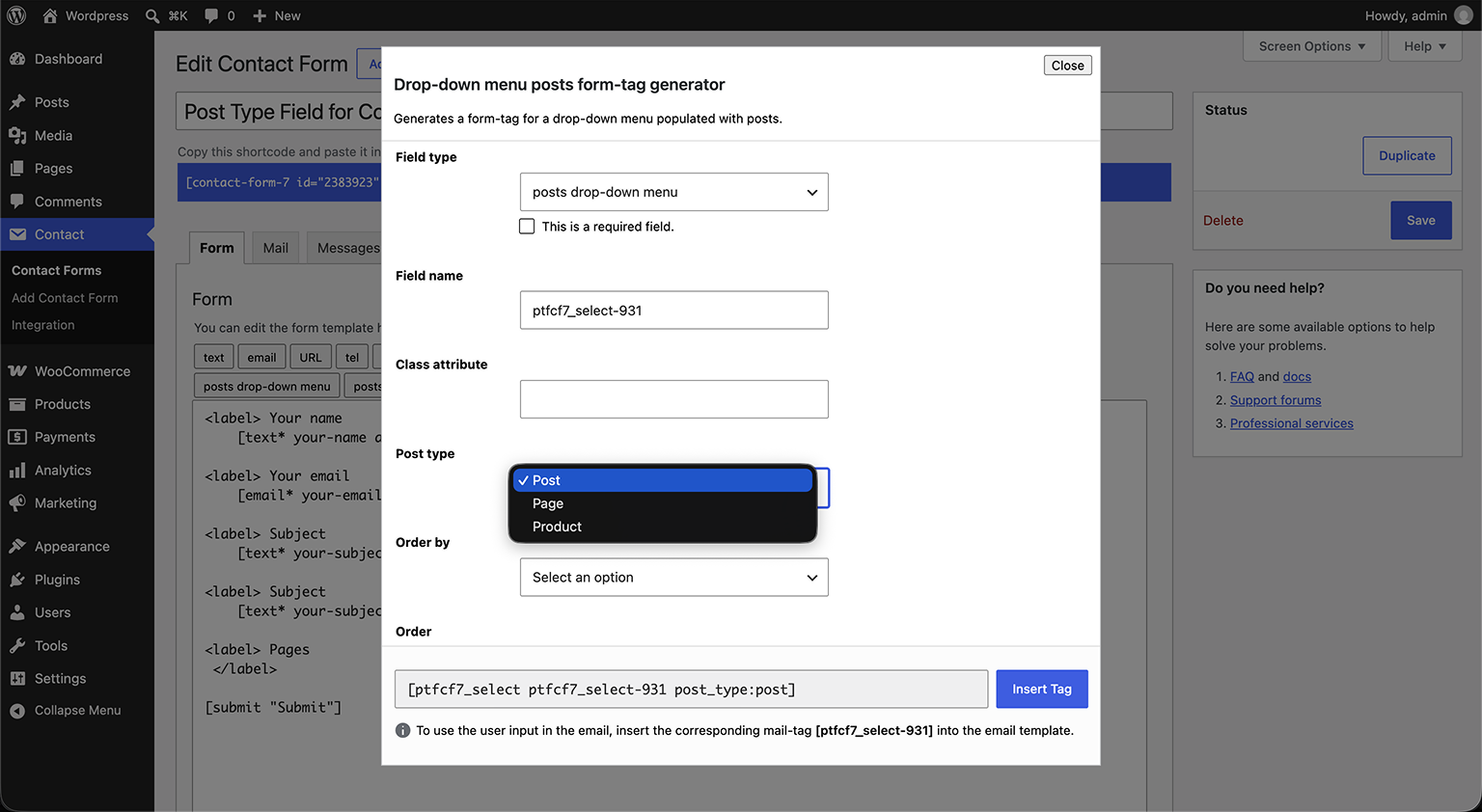The width and height of the screenshot is (1482, 812).
Task: Open the comments bubble icon in admin bar
Action: click(x=211, y=15)
